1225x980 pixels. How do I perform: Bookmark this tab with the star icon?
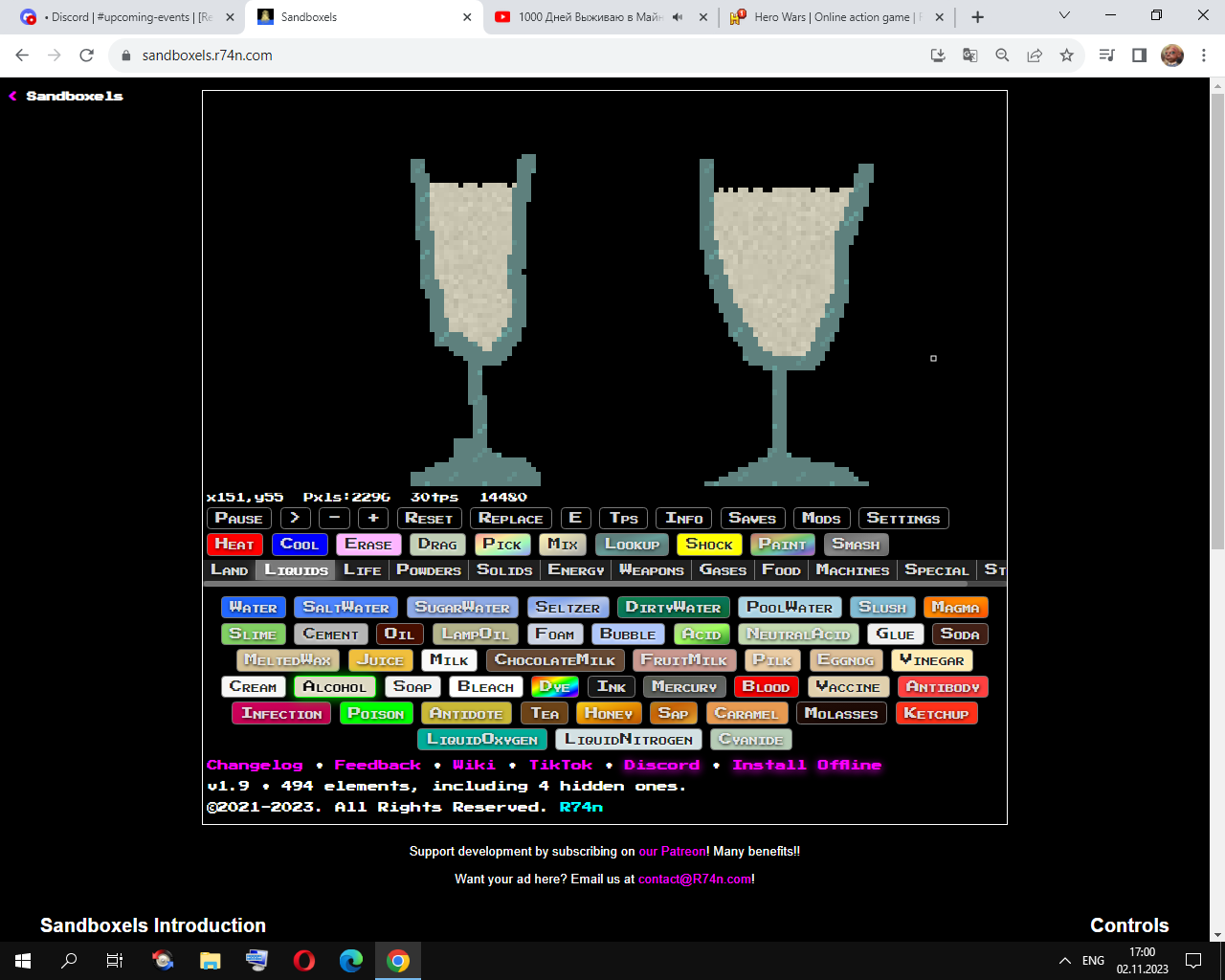(x=1066, y=56)
